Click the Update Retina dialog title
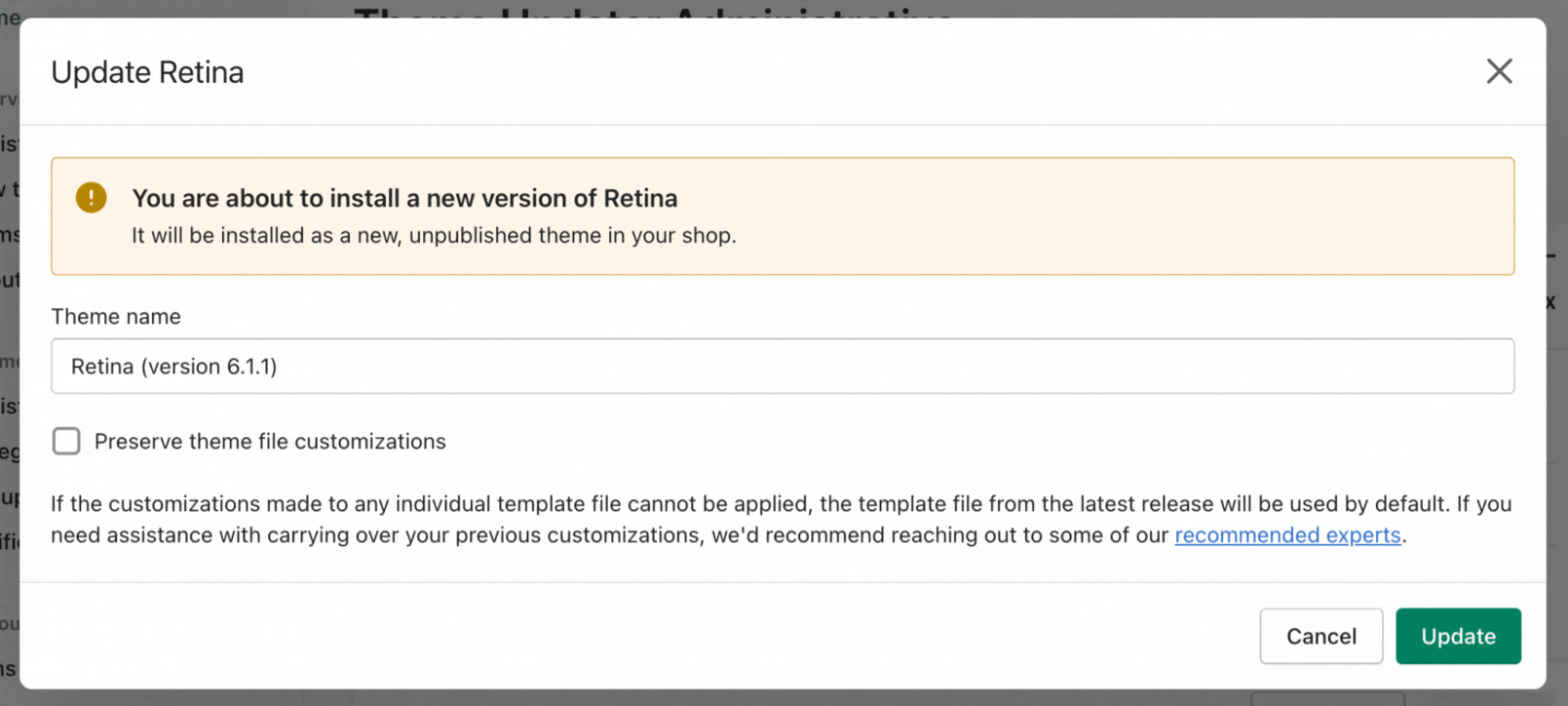Viewport: 1568px width, 706px height. click(x=147, y=72)
